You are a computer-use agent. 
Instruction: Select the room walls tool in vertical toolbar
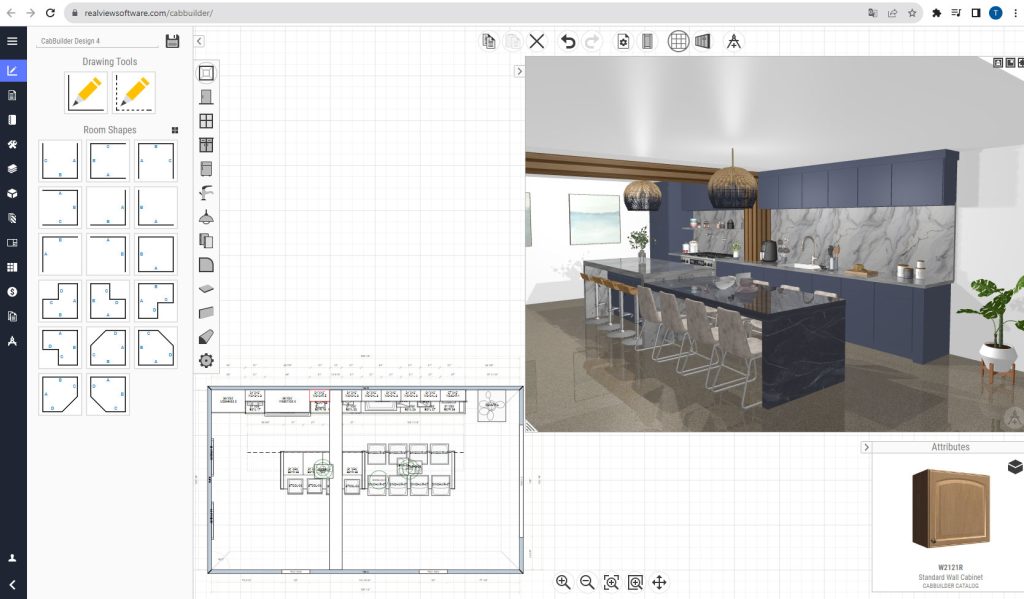206,73
